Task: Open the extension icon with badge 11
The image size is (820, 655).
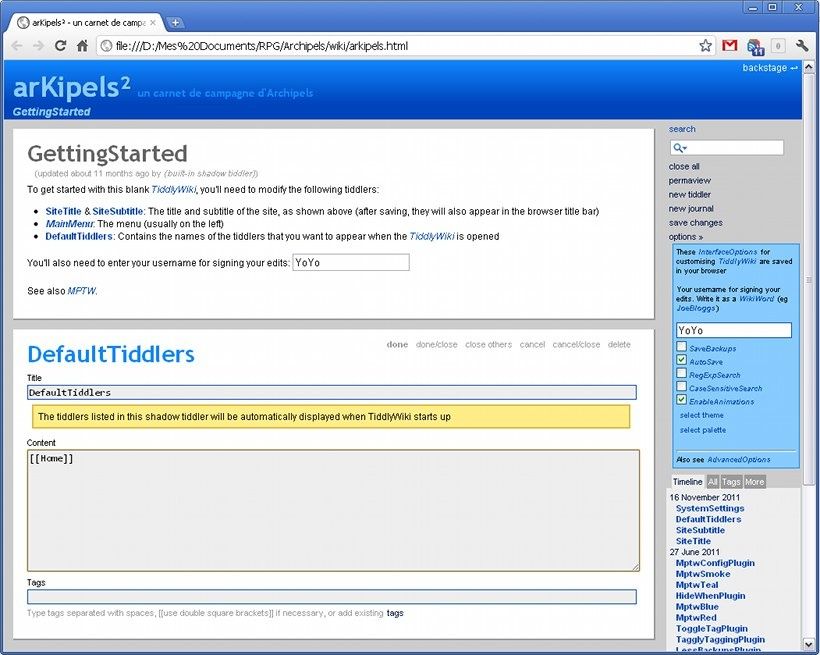Action: (x=755, y=47)
